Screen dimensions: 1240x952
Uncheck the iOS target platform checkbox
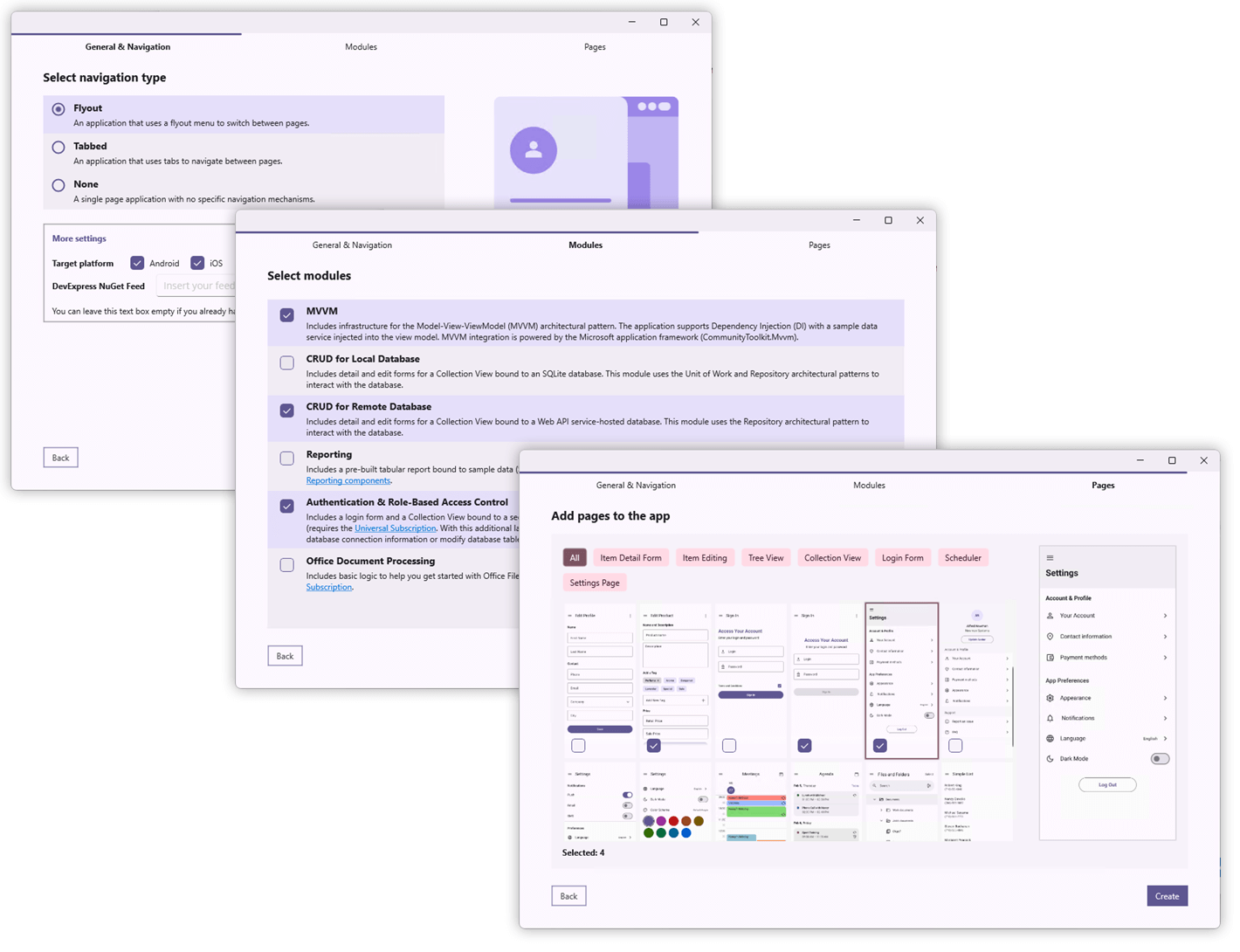point(197,263)
